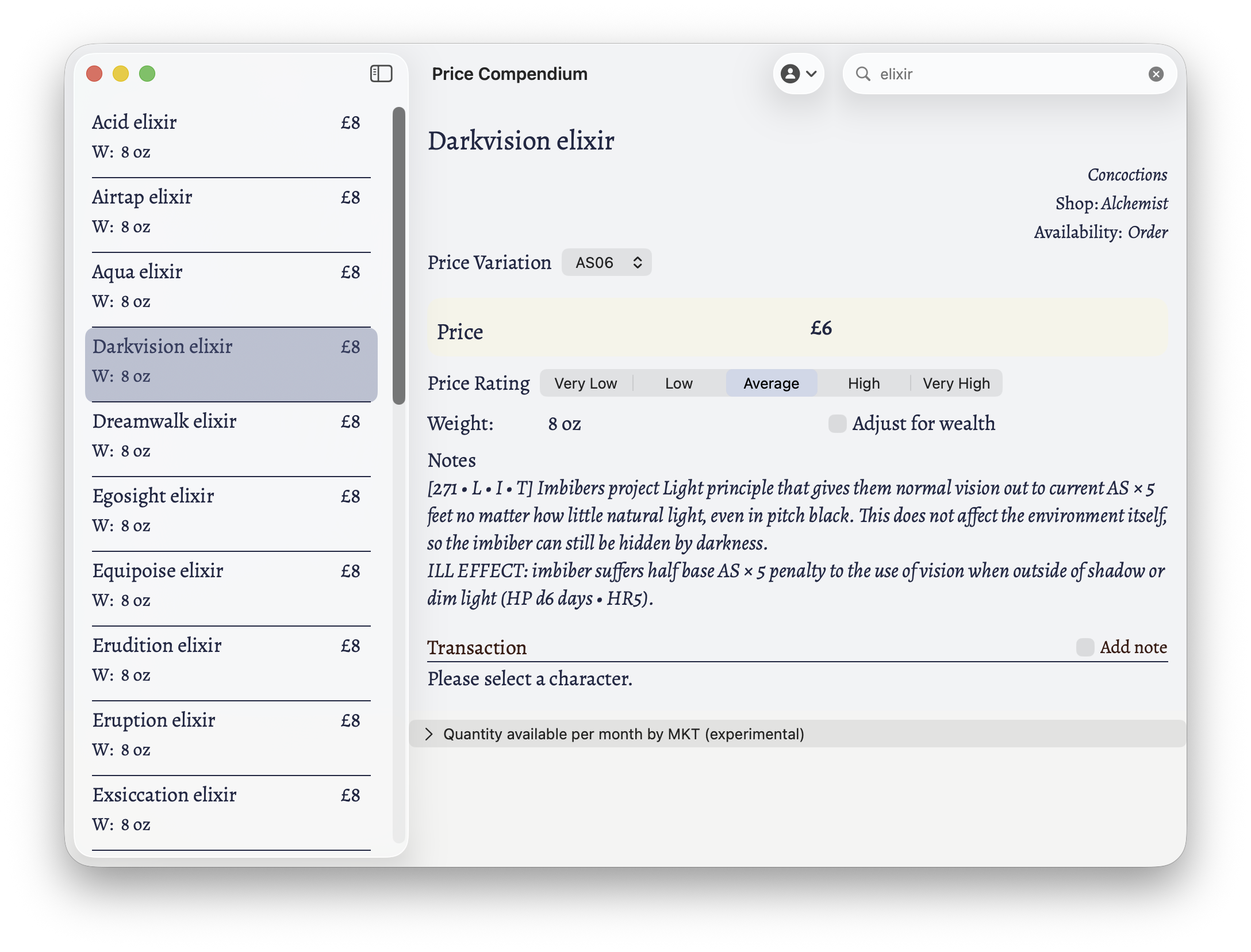This screenshot has height=952, width=1251.
Task: Select the Low price rating
Action: (678, 383)
